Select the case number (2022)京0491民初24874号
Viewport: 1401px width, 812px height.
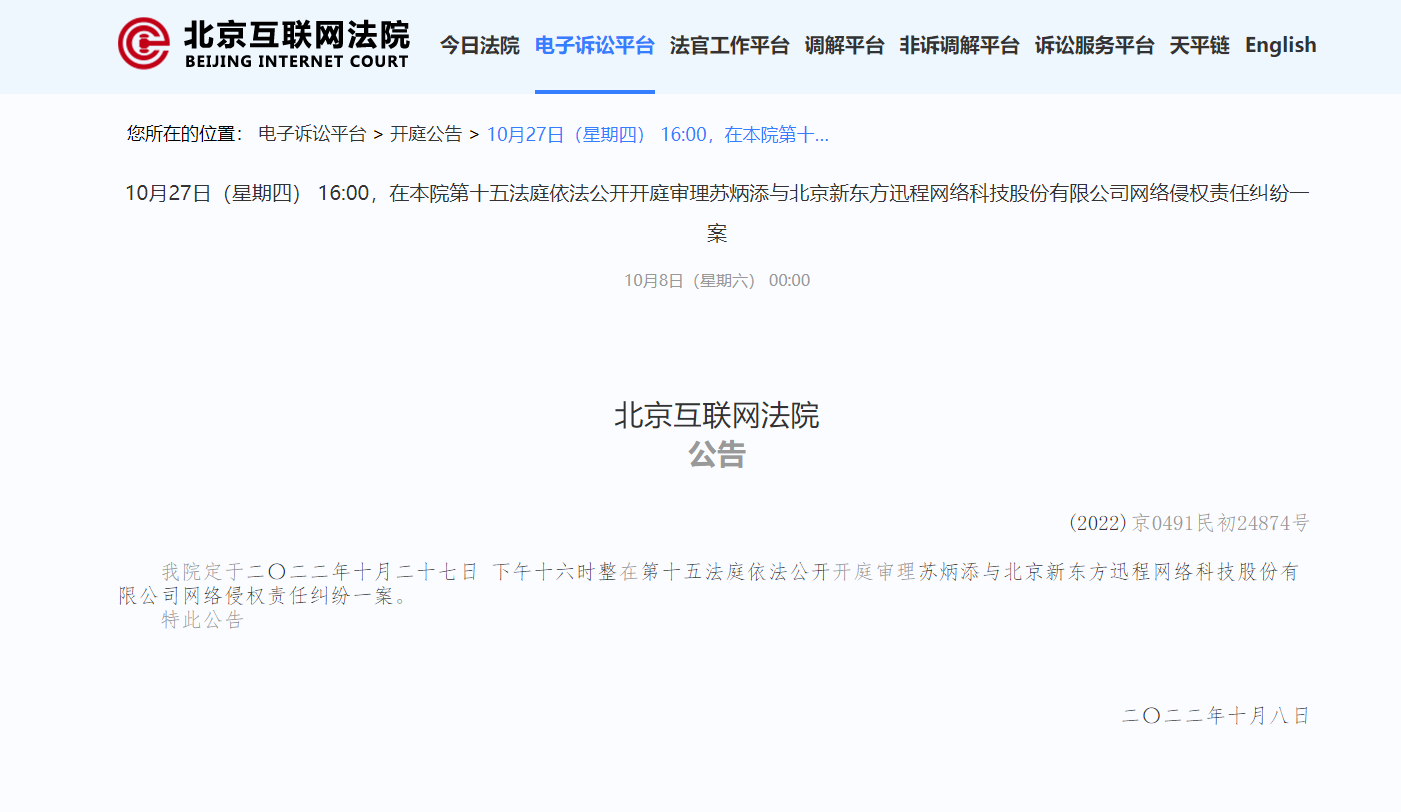[1189, 523]
